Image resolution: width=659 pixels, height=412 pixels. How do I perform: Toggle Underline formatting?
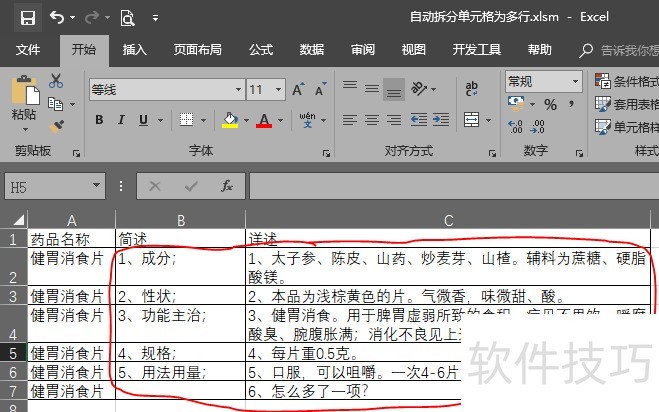pos(143,120)
